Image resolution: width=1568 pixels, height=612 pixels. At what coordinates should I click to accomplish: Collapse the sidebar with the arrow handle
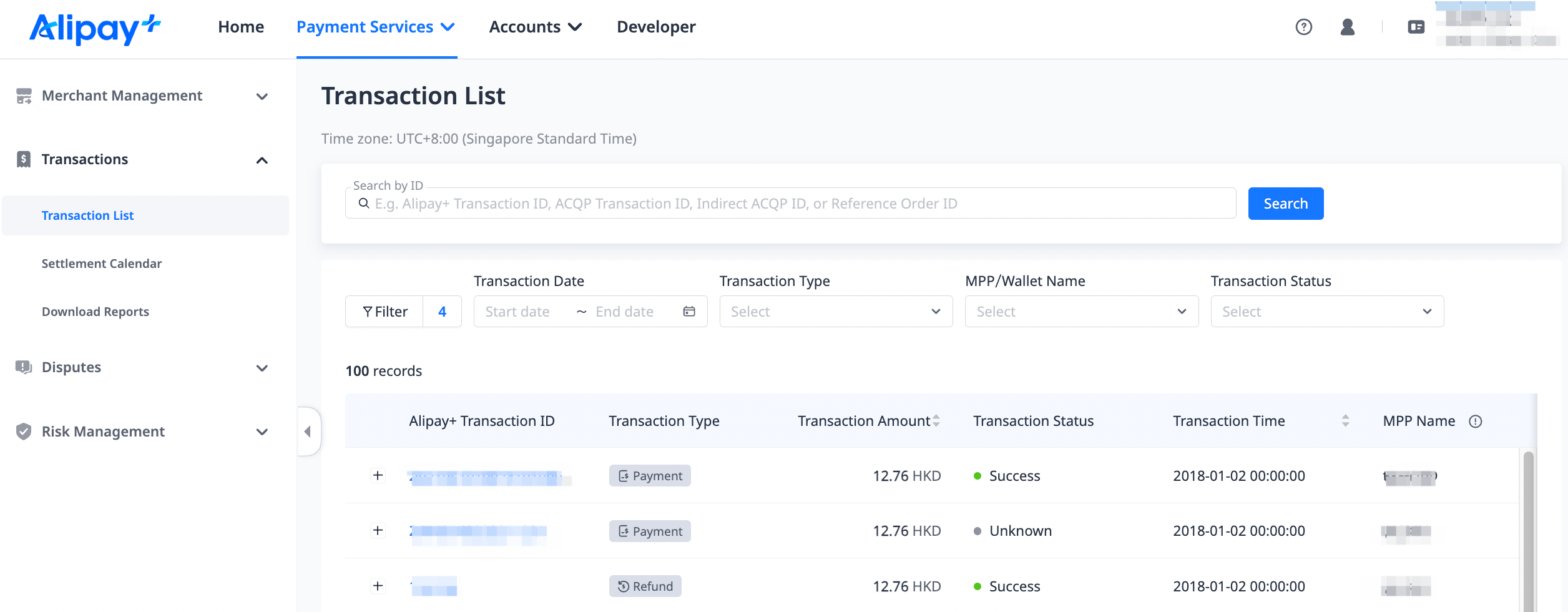click(x=308, y=432)
